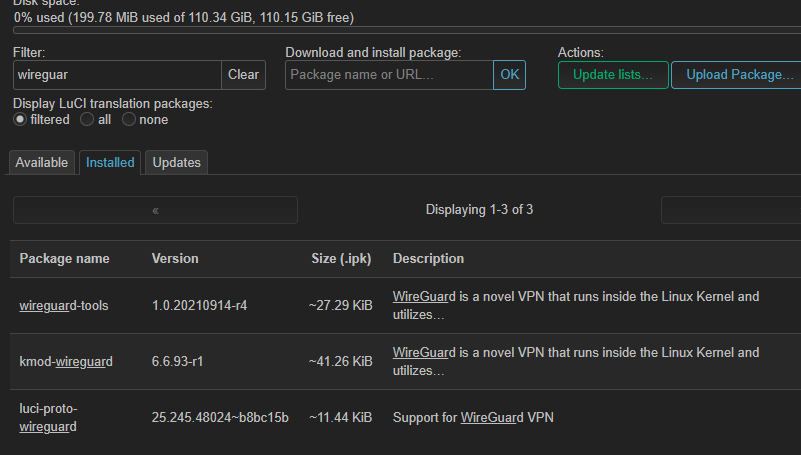
Task: Click Support for WireGuard VPN description
Action: 473,418
